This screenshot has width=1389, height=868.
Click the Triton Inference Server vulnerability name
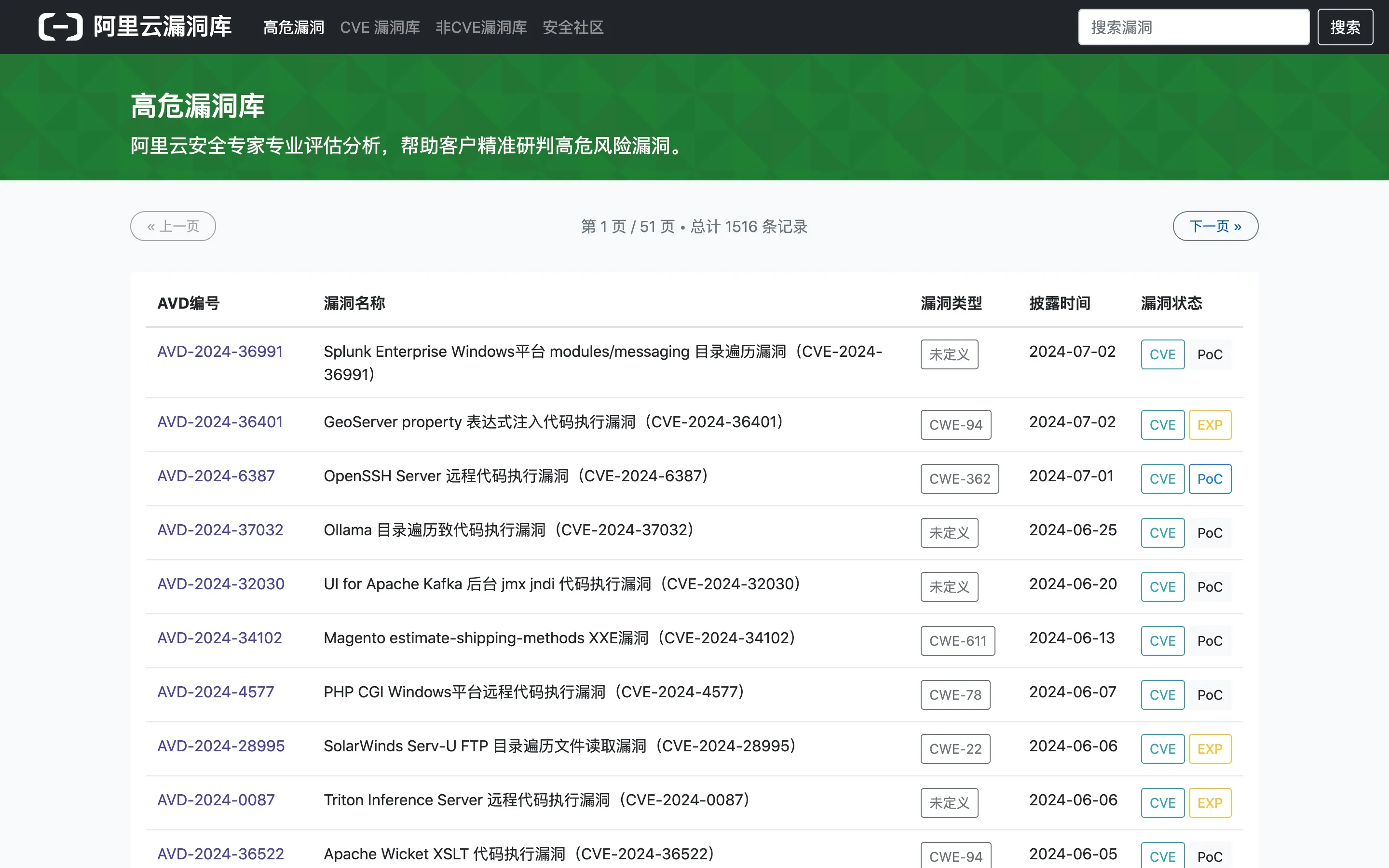[x=537, y=800]
